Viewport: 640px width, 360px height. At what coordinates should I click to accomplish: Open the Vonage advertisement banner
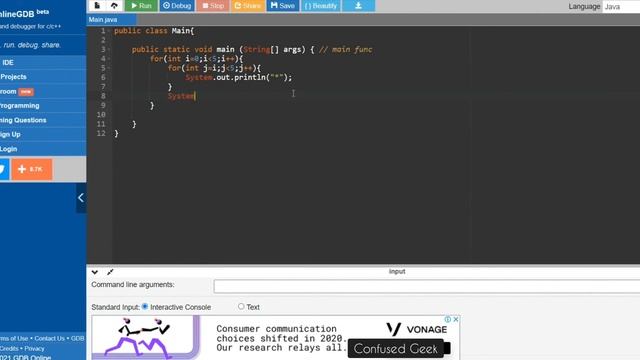click(276, 338)
